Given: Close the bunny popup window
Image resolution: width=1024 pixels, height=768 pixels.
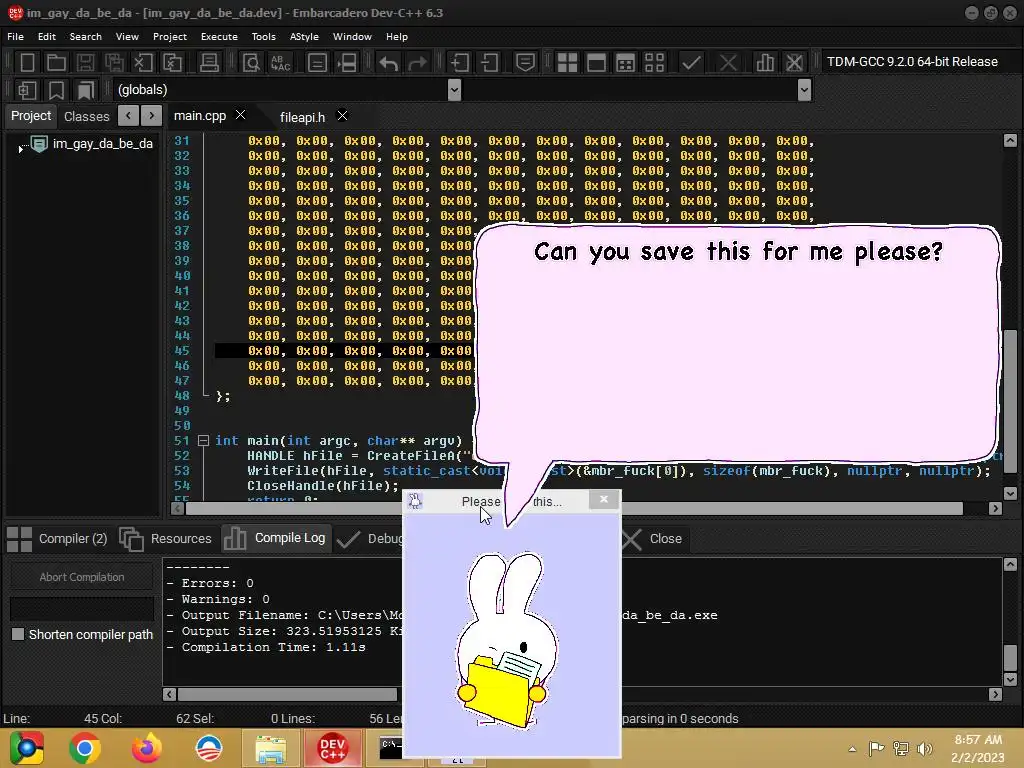Looking at the screenshot, I should click(x=604, y=500).
